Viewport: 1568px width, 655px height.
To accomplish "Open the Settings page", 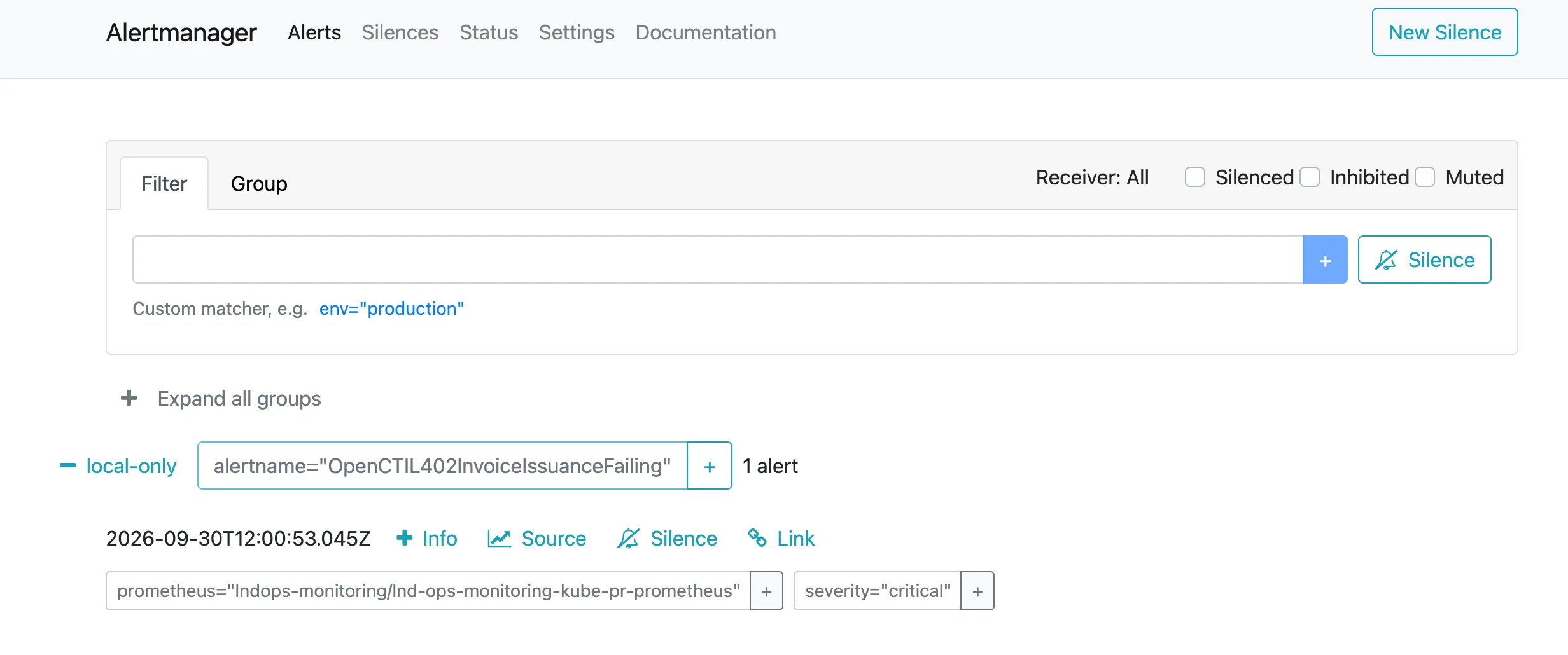I will [577, 32].
